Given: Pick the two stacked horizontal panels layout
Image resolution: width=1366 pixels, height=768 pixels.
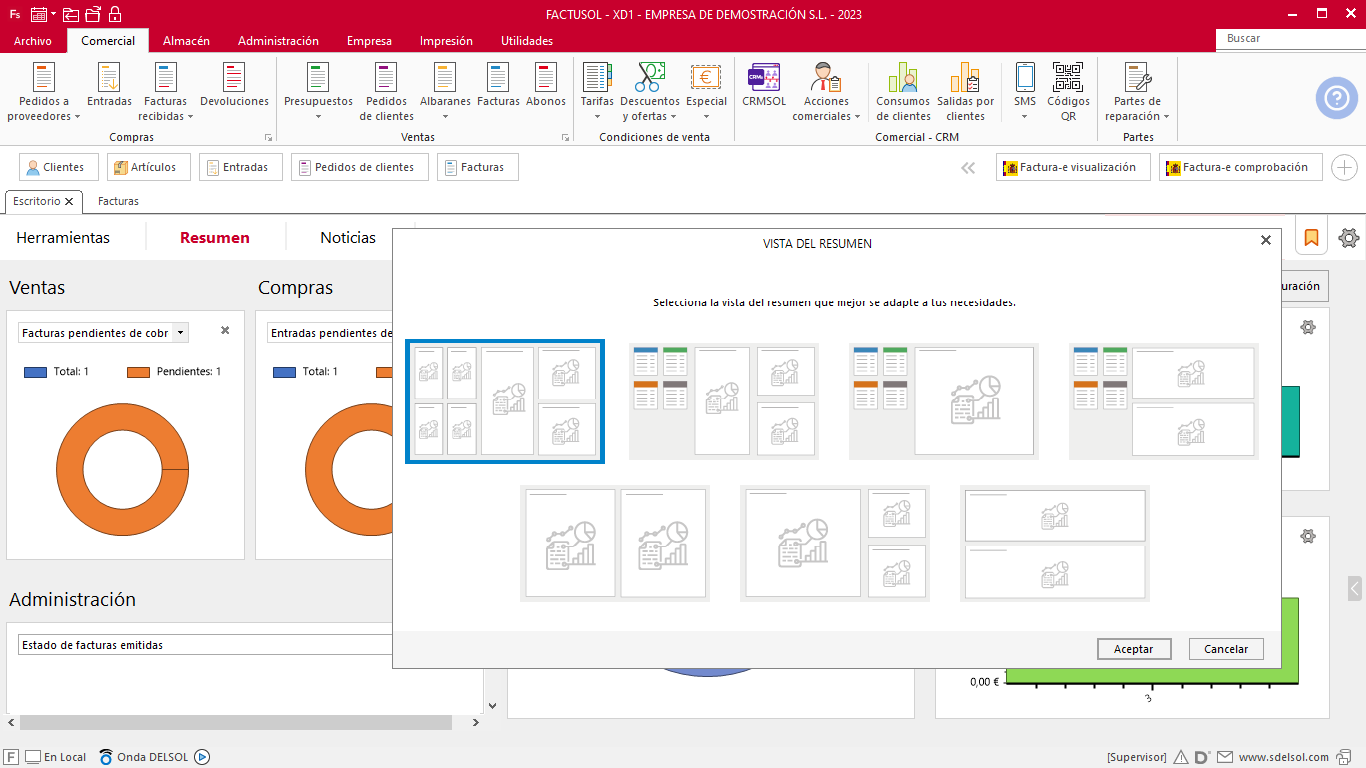Looking at the screenshot, I should pos(1054,543).
